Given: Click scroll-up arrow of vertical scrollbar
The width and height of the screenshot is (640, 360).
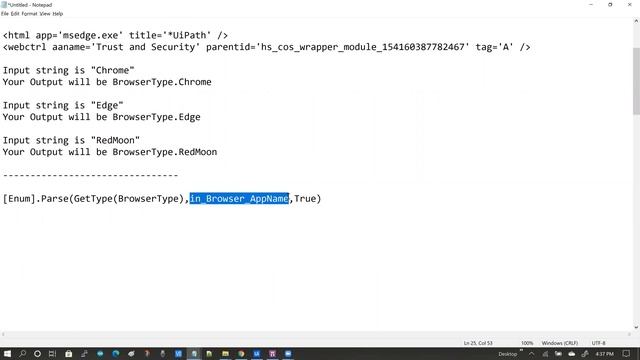Looking at the screenshot, I should pos(636,21).
